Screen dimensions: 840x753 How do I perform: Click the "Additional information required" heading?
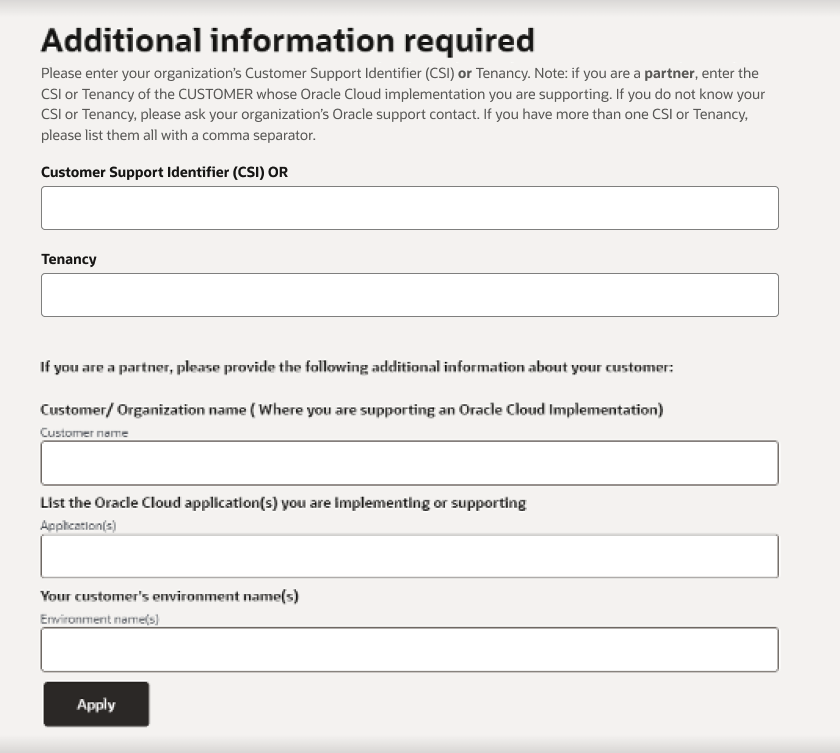[x=288, y=40]
